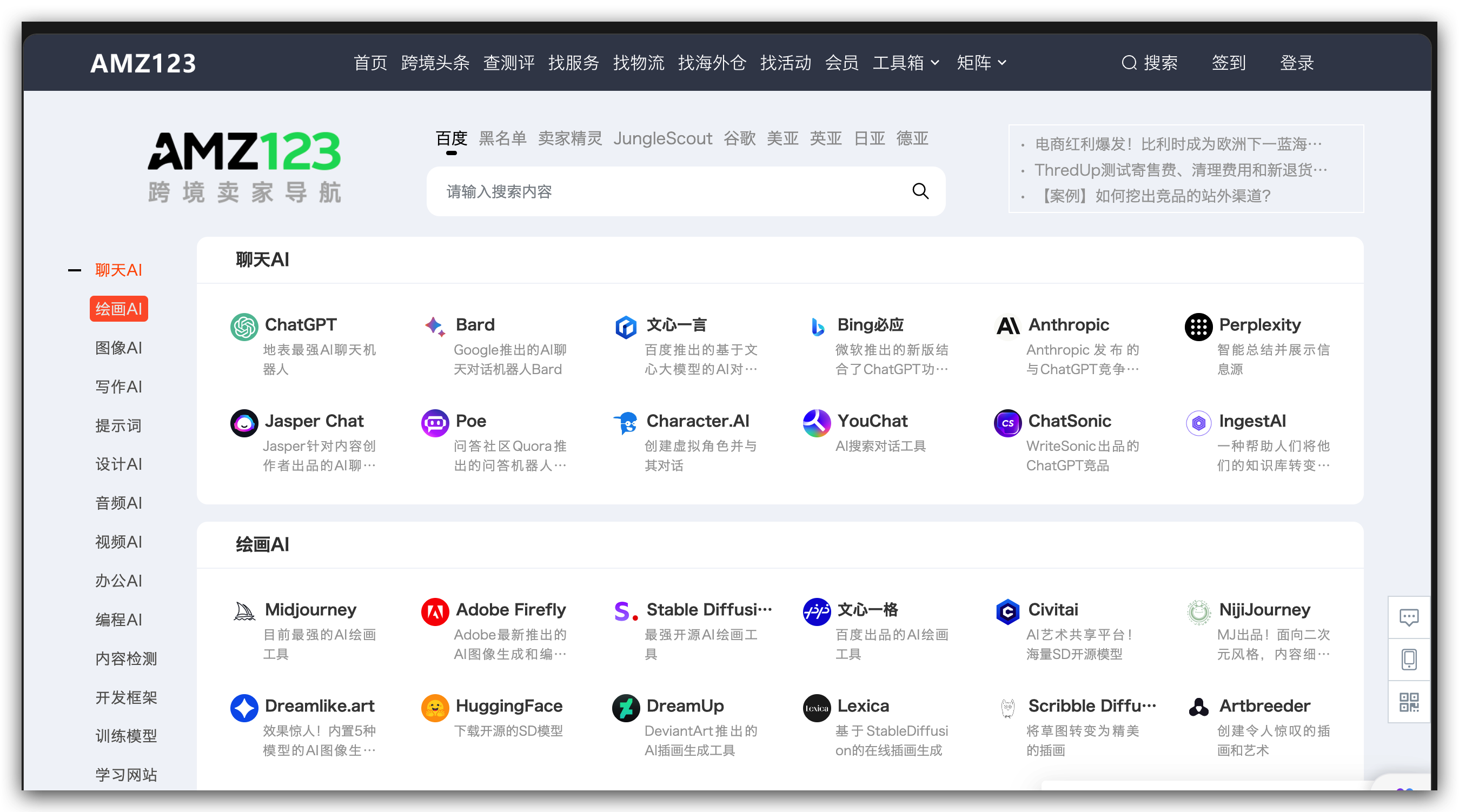Viewport: 1459px width, 812px height.
Task: Click the search magnifier in the search box
Action: click(920, 191)
